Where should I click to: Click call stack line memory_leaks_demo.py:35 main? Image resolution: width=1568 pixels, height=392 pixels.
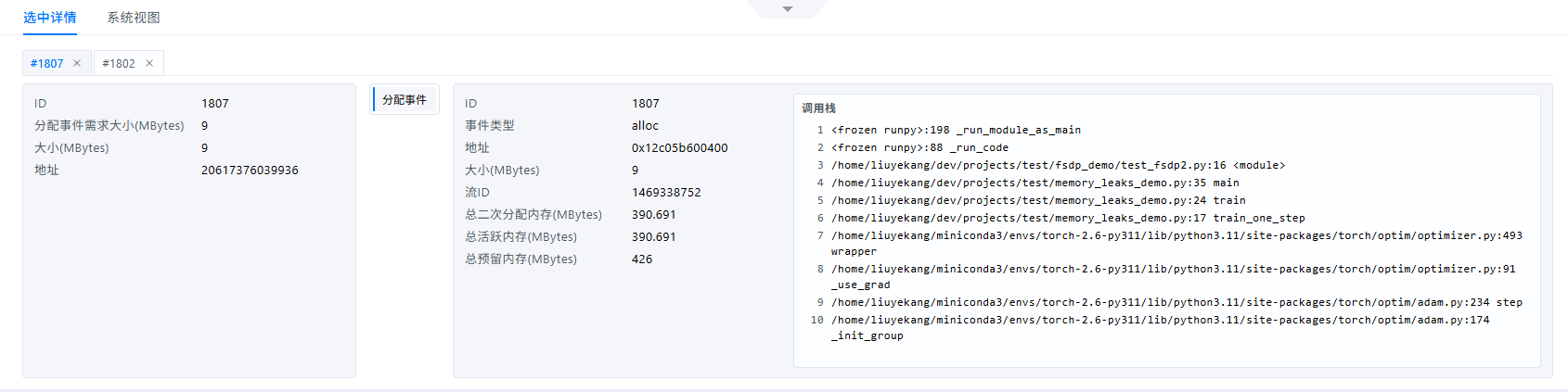1035,183
